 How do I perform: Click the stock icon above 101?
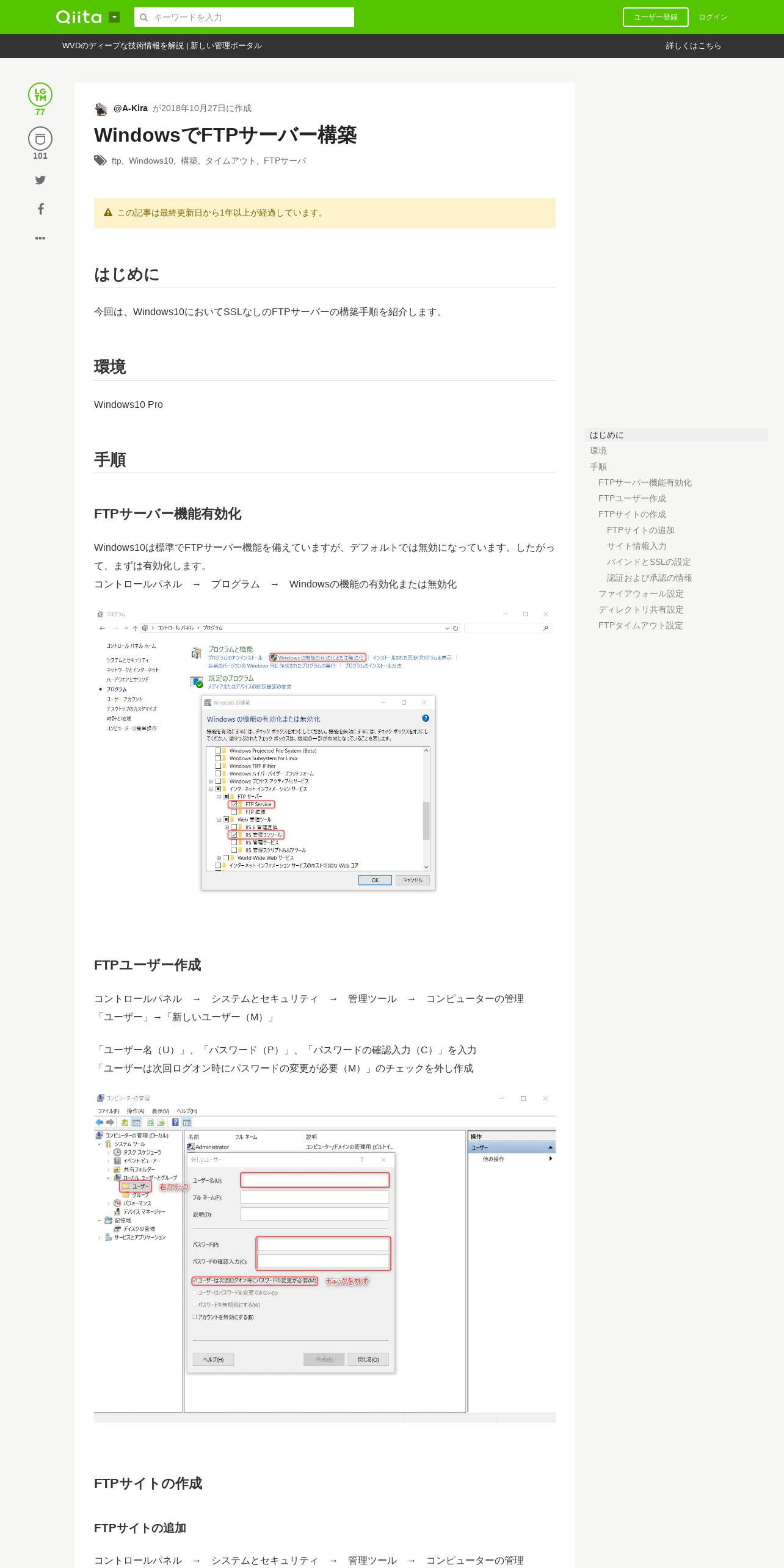40,139
